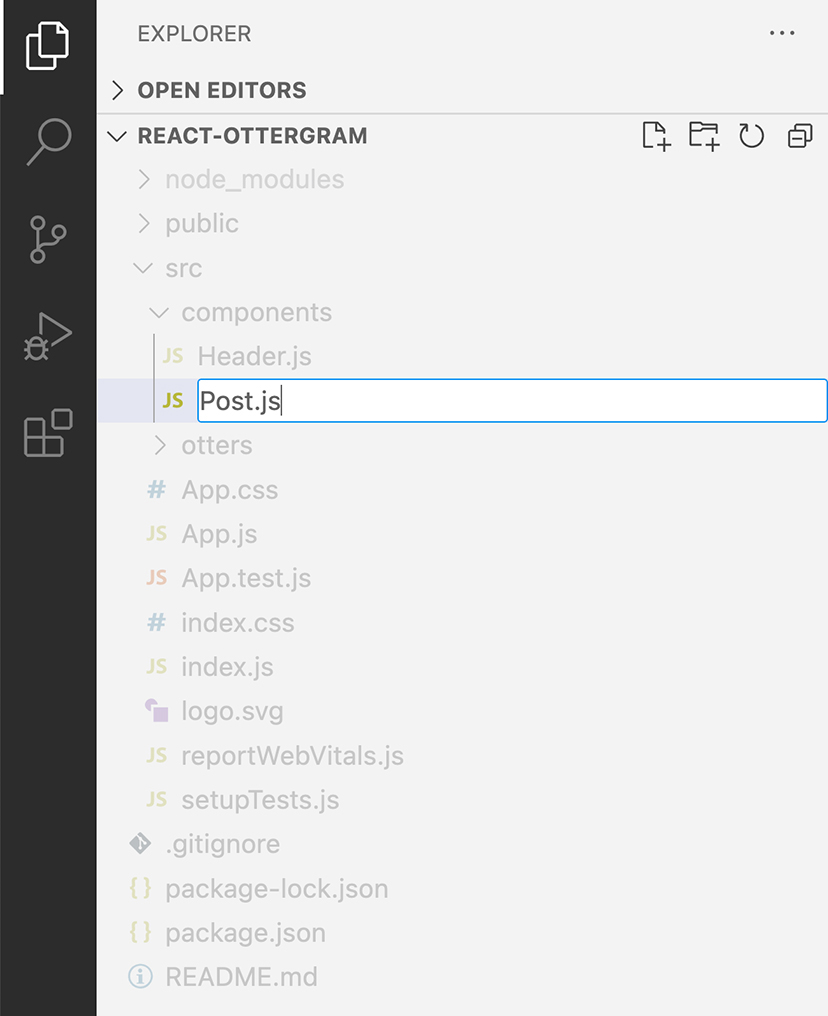Expand the otters folder
The height and width of the screenshot is (1016, 828).
pyautogui.click(x=217, y=445)
